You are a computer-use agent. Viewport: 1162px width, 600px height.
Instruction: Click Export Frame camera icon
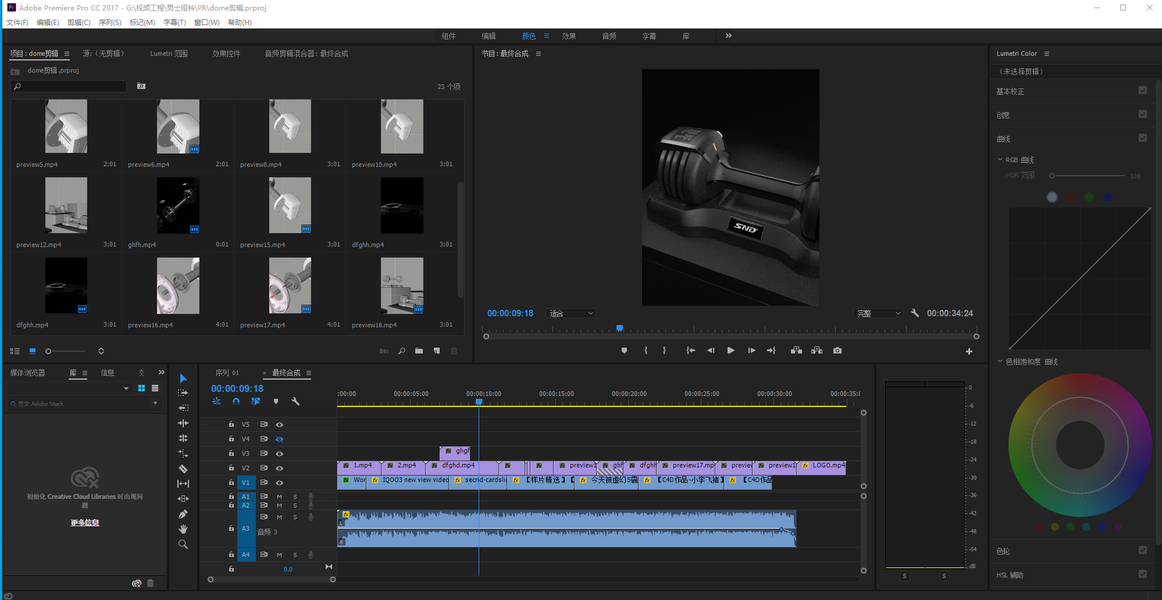coord(837,350)
